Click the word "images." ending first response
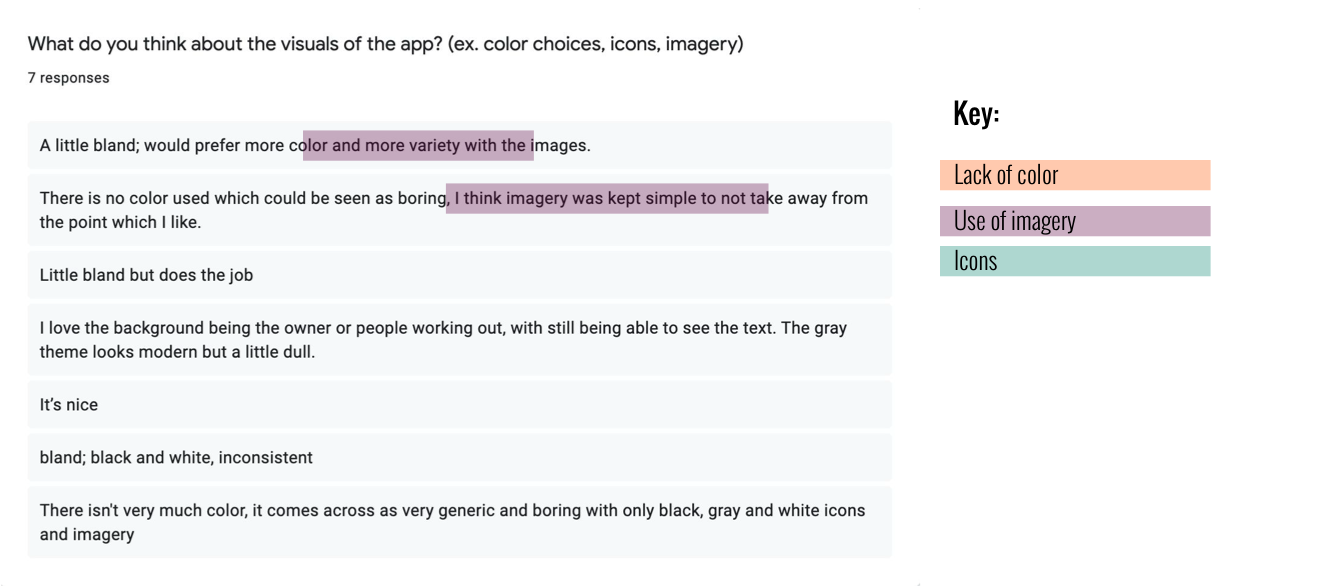 563,146
